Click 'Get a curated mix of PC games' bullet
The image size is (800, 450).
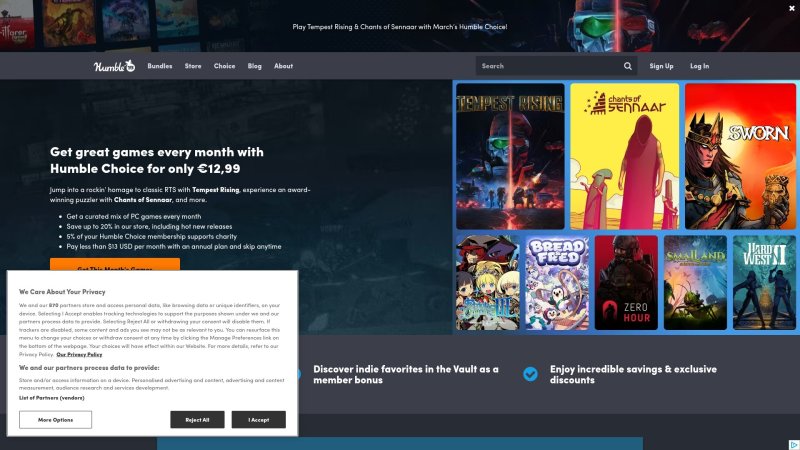pos(134,216)
